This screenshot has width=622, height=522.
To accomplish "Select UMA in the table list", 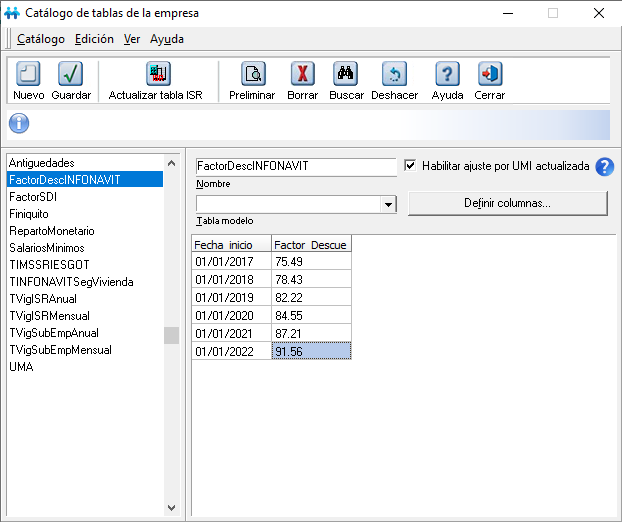I will [85, 367].
